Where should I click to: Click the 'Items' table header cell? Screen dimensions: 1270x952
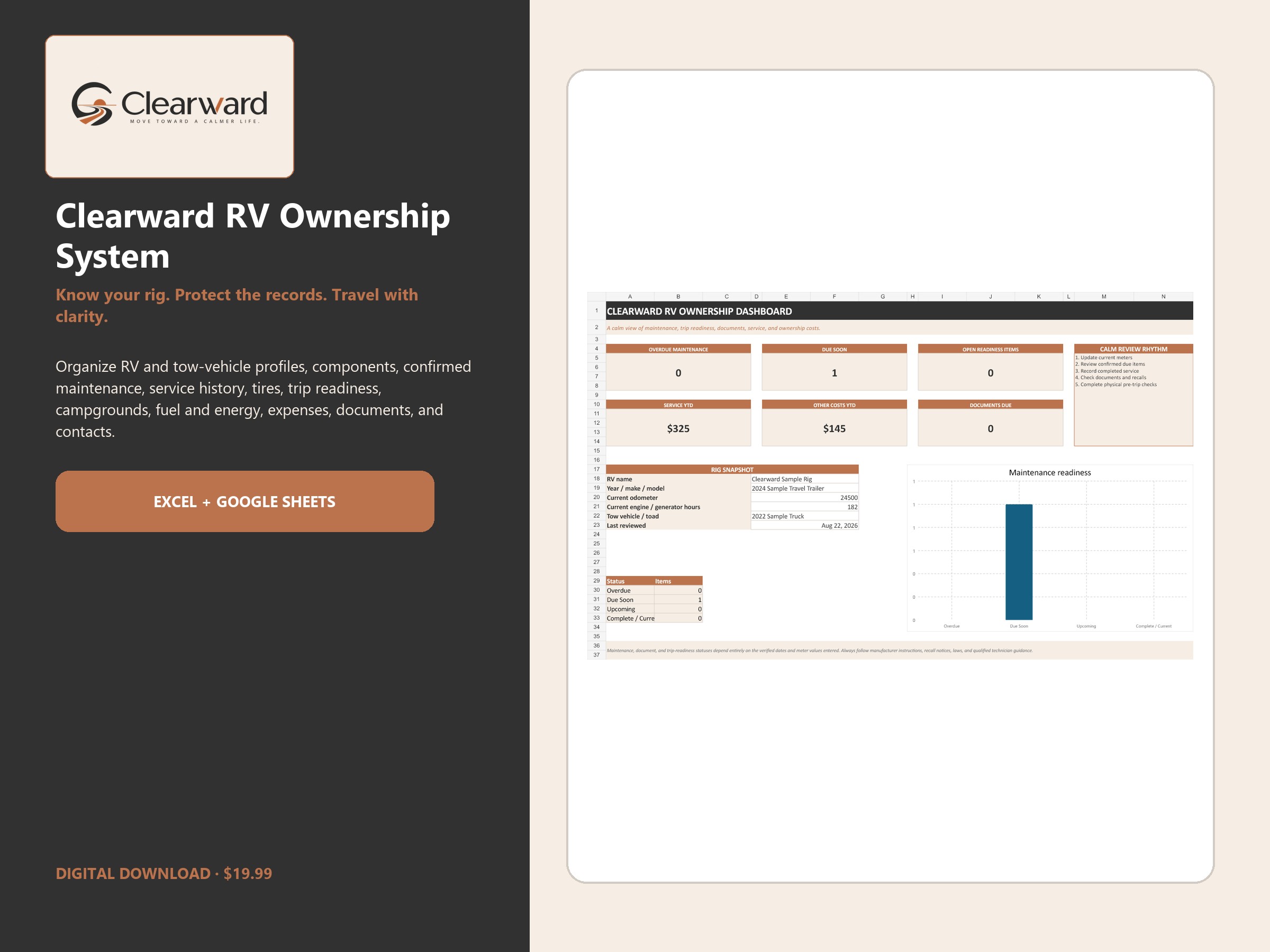(x=678, y=581)
